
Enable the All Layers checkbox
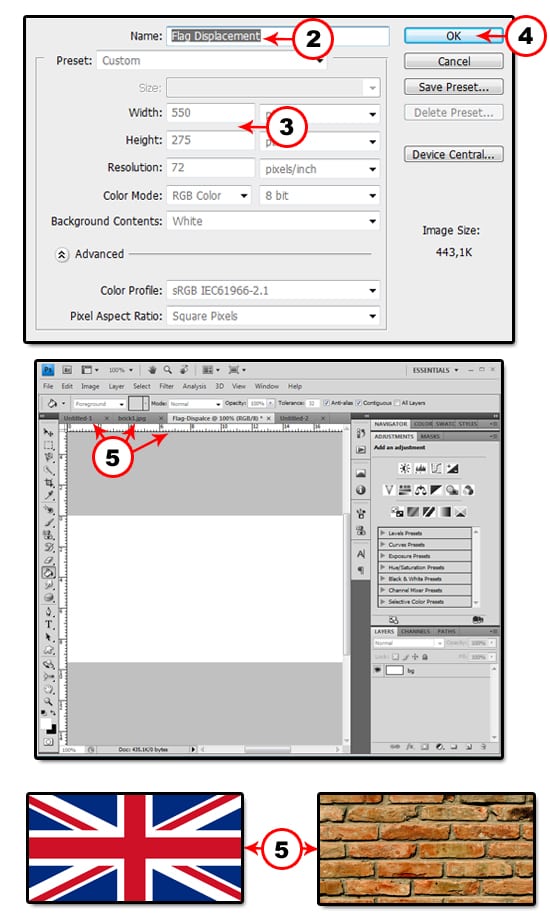(x=397, y=403)
